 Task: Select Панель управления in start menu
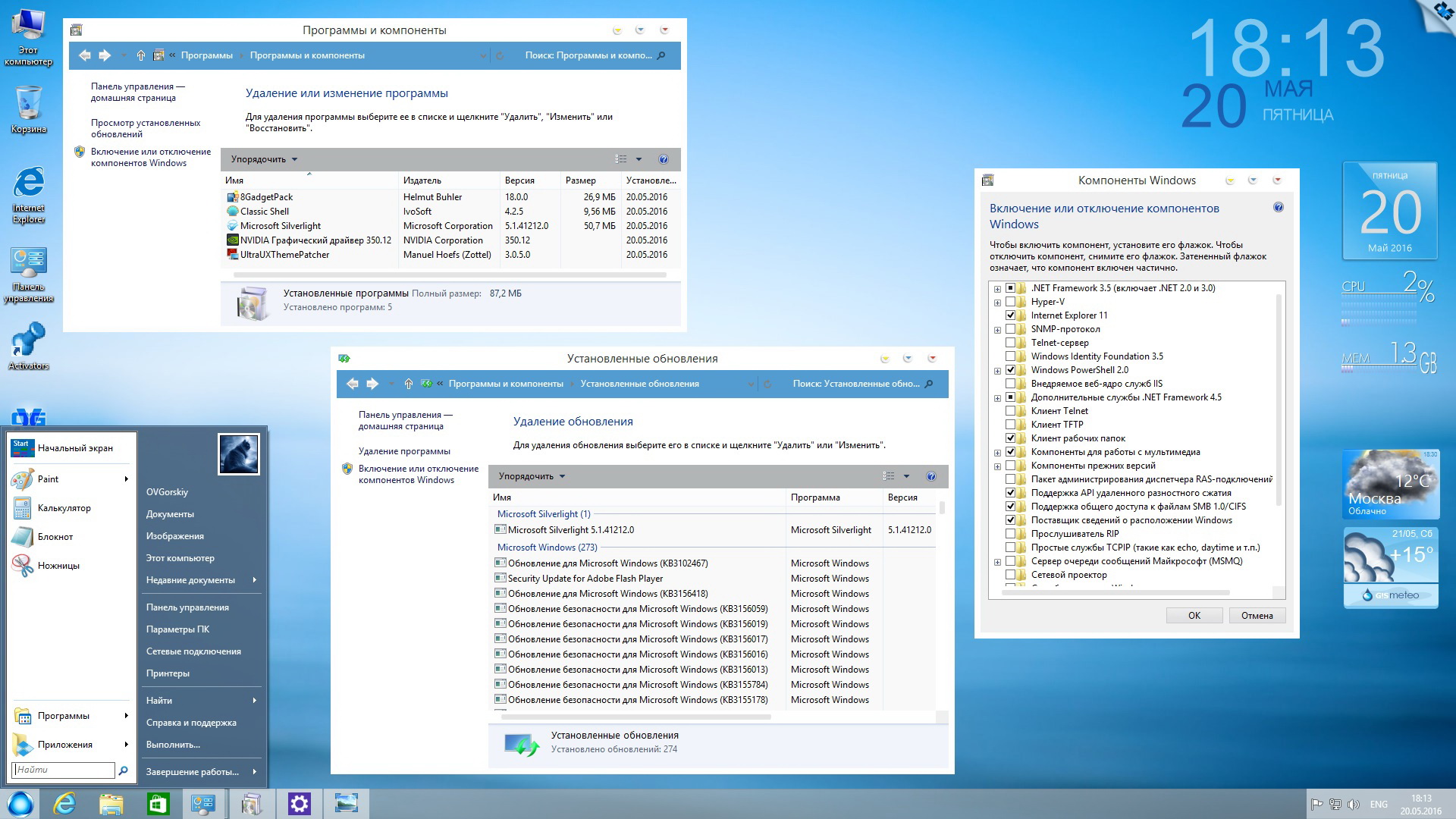click(187, 607)
